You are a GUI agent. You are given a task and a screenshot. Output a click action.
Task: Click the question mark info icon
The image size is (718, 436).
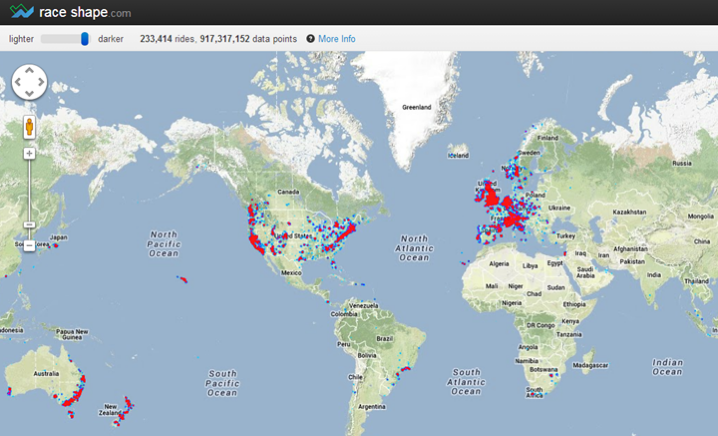(x=310, y=39)
